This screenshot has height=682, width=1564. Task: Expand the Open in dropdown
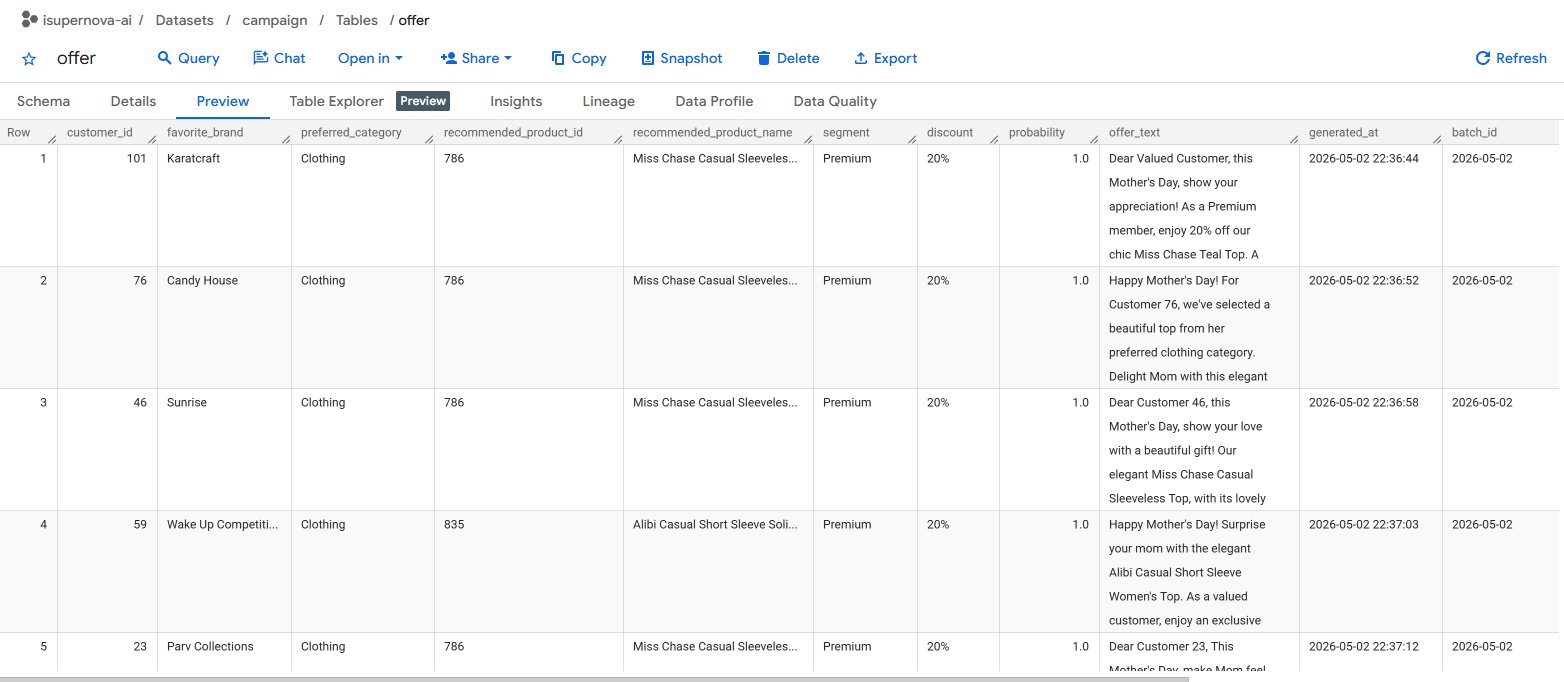370,58
